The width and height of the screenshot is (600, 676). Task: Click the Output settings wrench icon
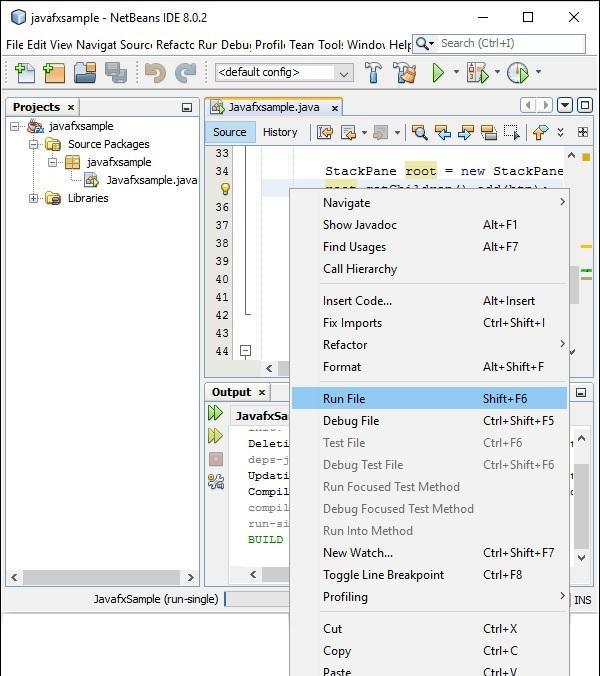216,482
